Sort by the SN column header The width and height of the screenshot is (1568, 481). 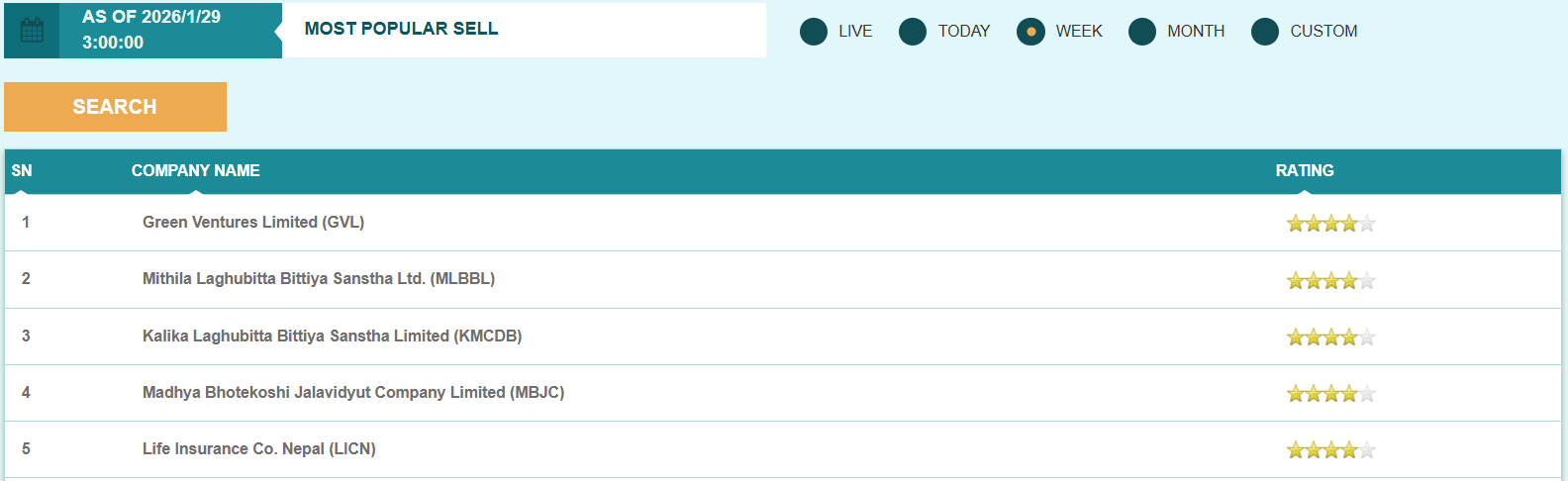click(x=22, y=171)
